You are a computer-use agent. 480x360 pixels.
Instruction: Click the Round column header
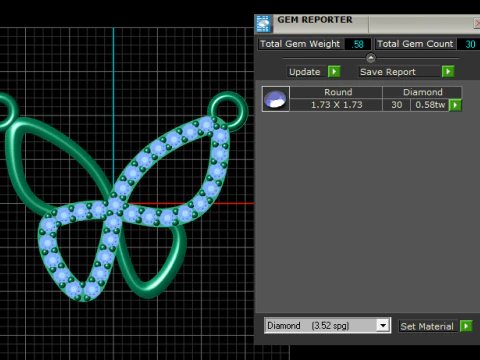[x=336, y=92]
